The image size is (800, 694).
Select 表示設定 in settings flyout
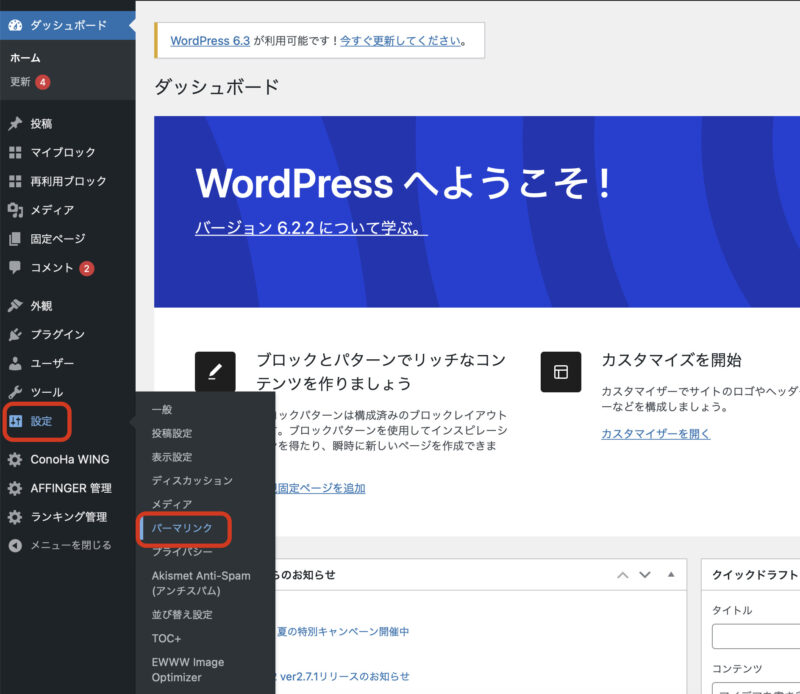pyautogui.click(x=171, y=457)
